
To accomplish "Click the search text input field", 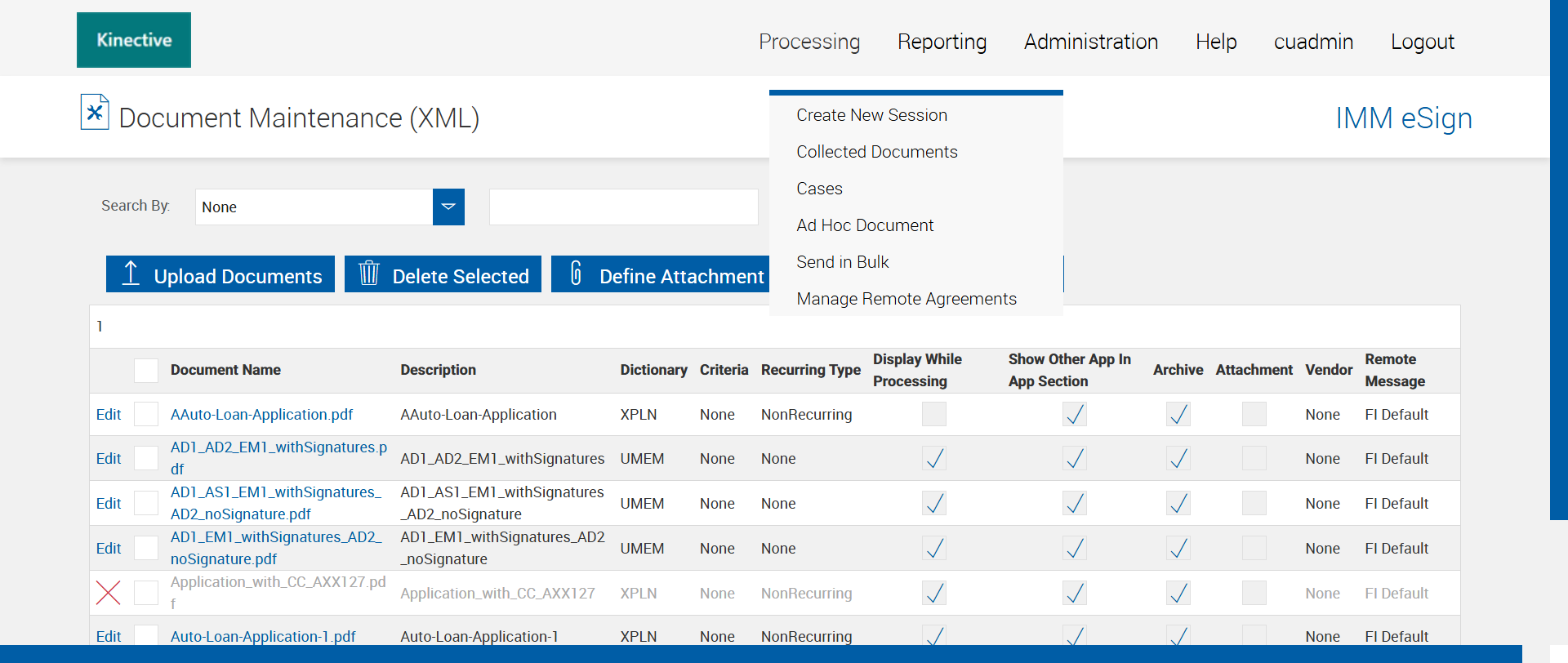I will [623, 207].
